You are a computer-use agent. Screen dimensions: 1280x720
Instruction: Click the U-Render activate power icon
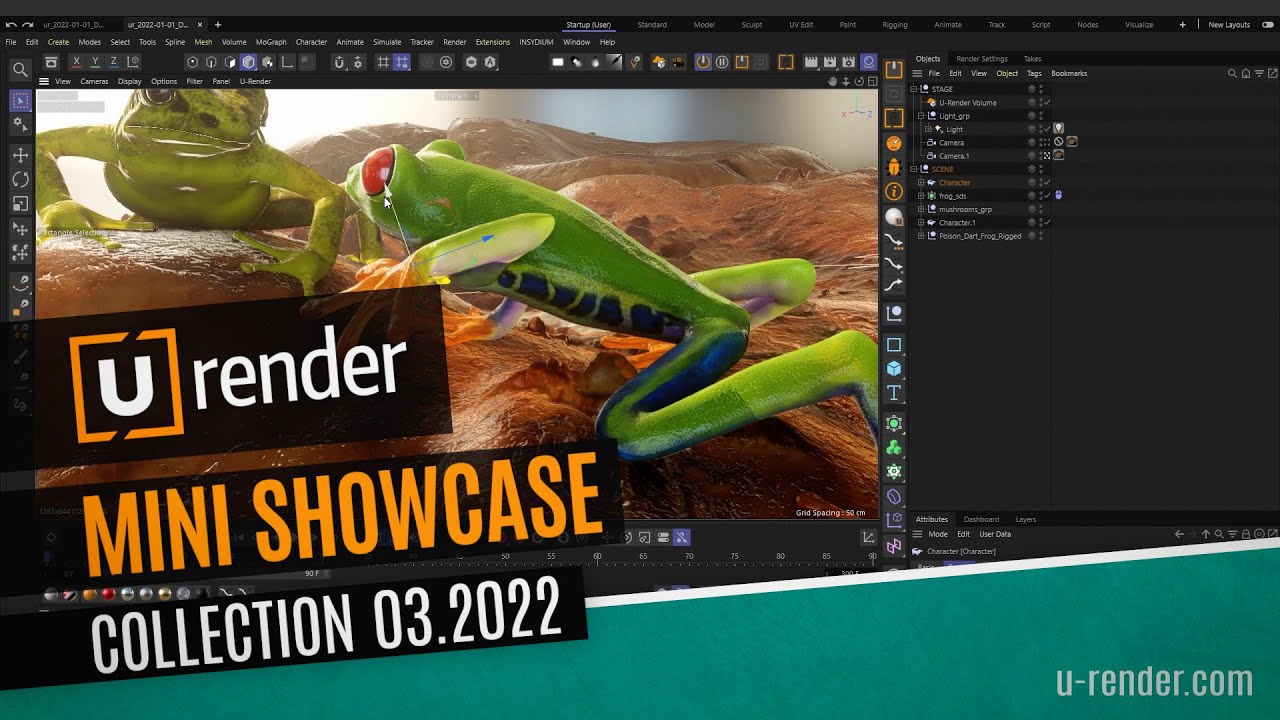[x=703, y=62]
